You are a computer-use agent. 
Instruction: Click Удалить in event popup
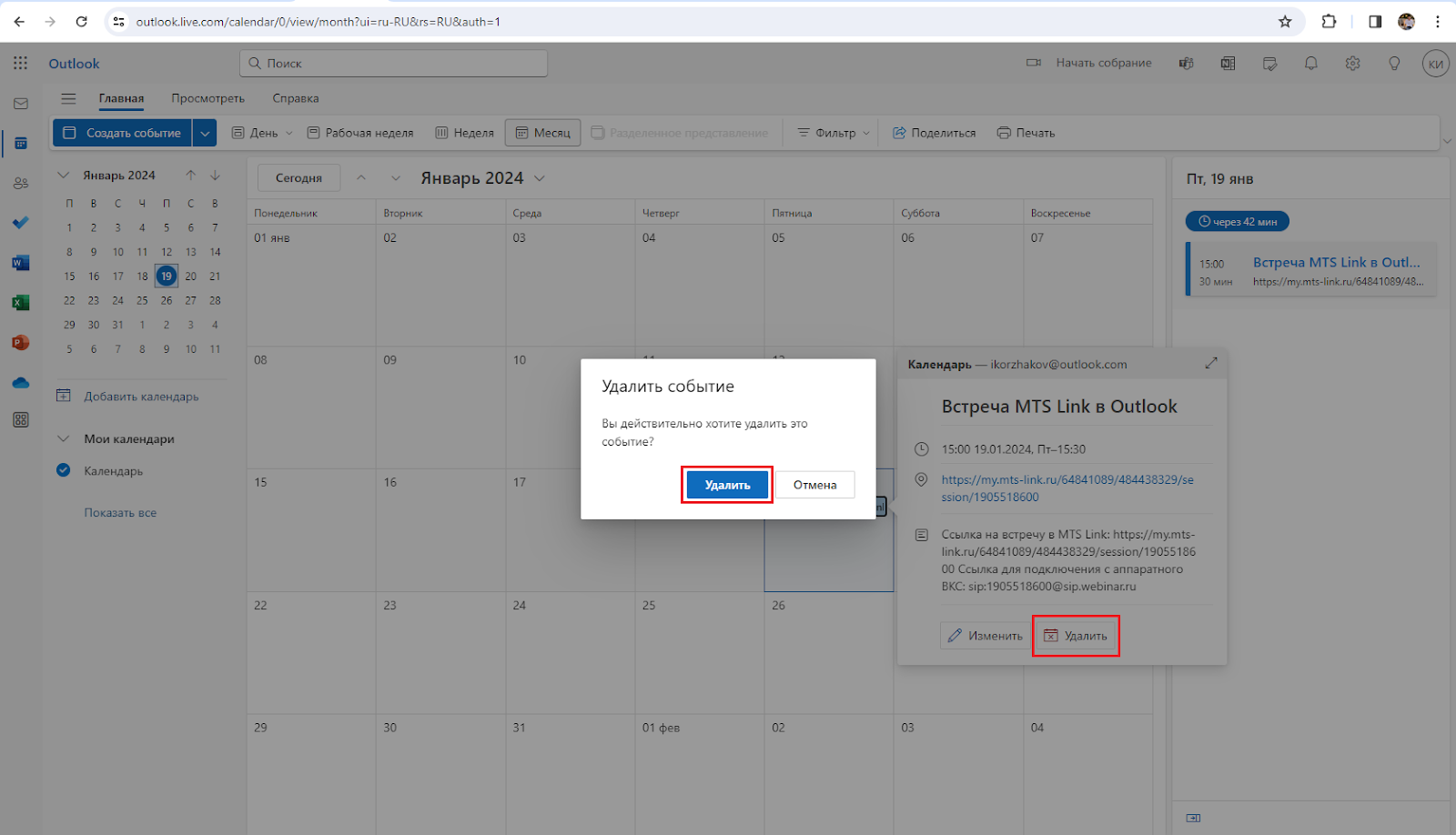pyautogui.click(x=1076, y=636)
